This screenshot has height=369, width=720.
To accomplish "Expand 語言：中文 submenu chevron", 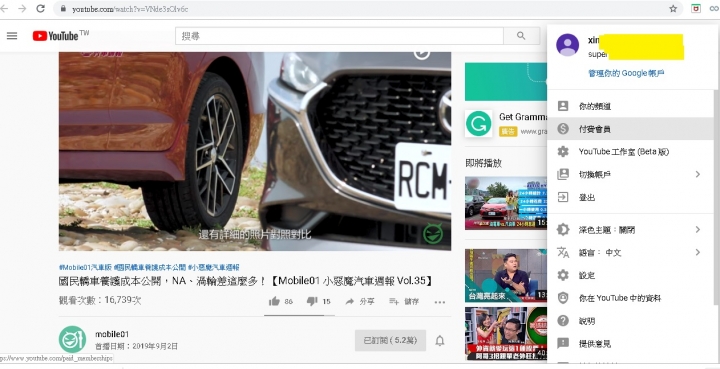I will [698, 252].
